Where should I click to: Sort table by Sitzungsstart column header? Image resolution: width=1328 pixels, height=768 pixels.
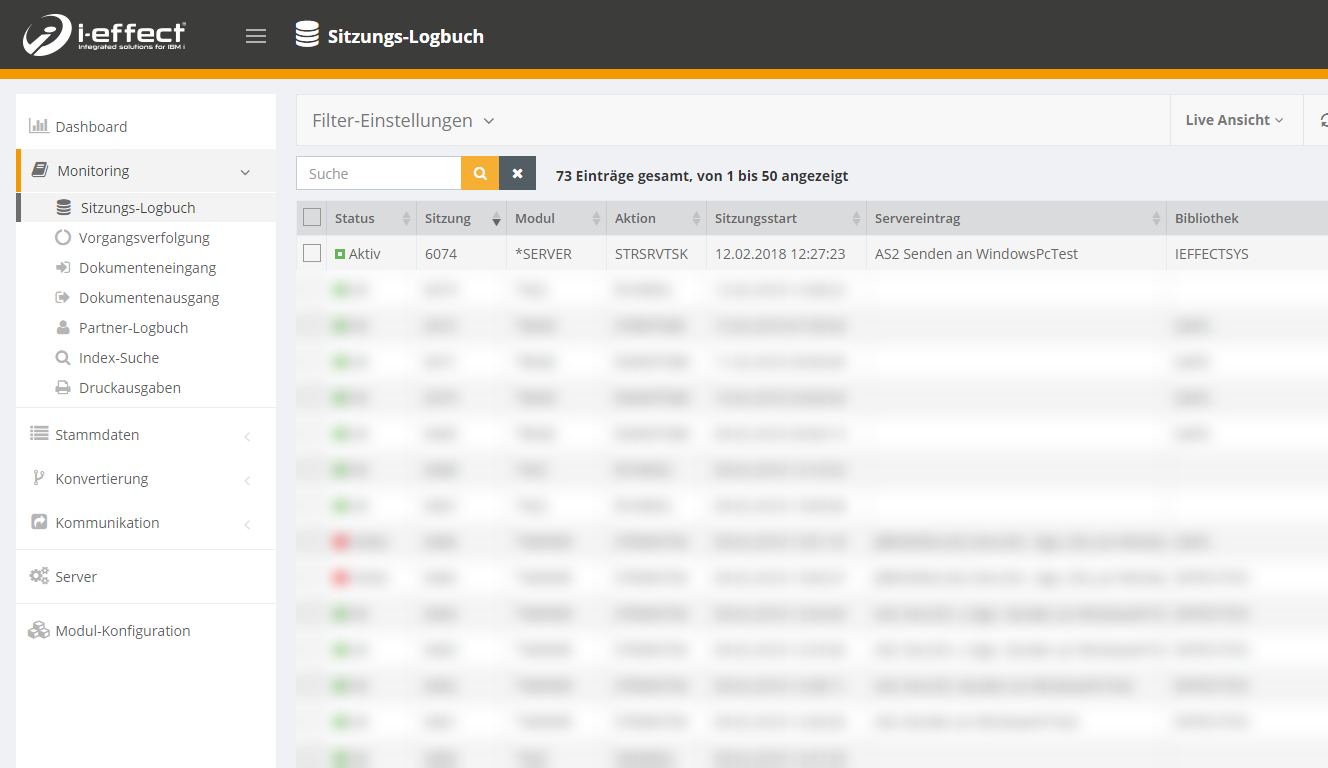point(755,218)
